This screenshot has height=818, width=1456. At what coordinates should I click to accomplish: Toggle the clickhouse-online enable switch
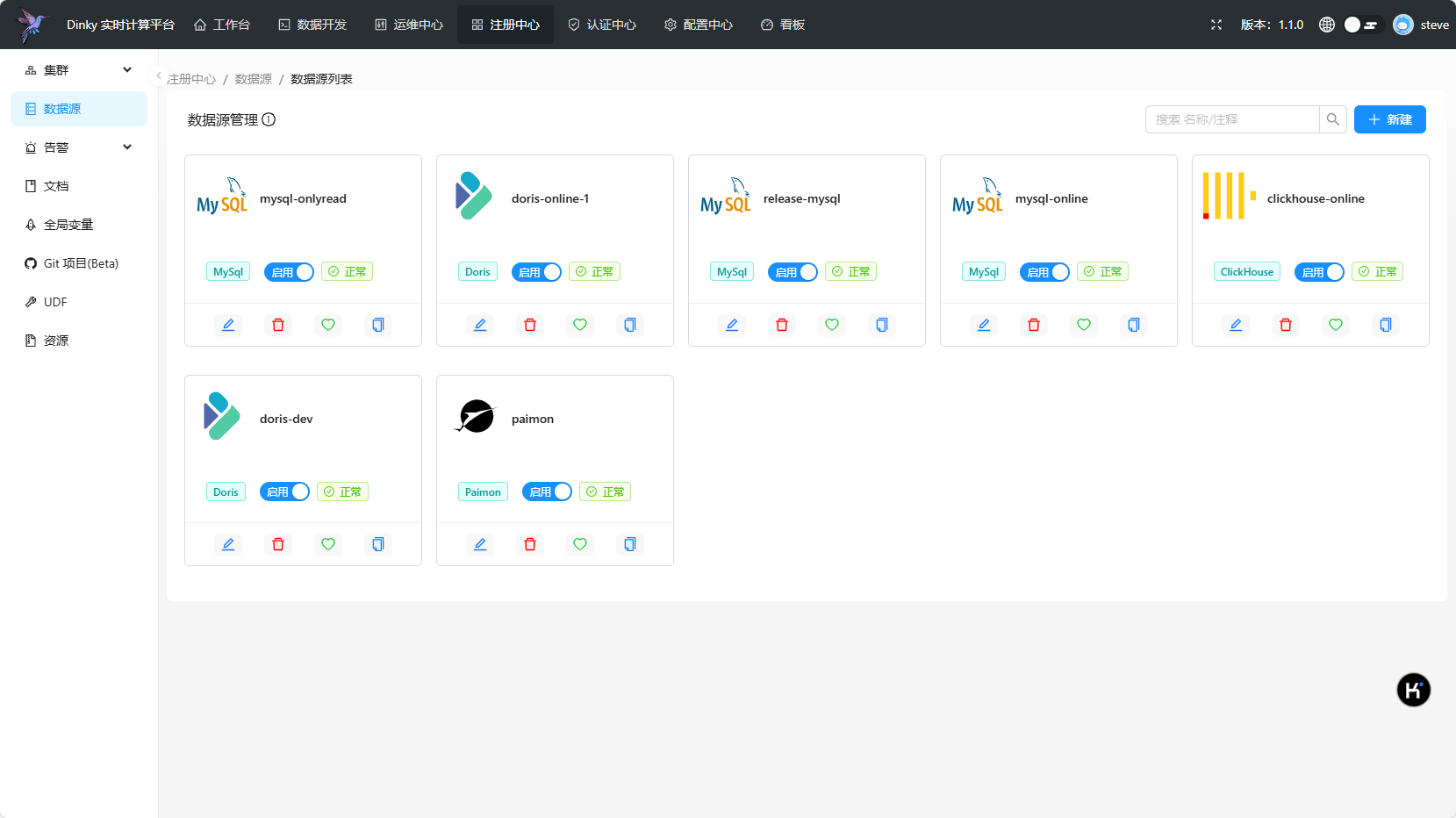(1319, 272)
